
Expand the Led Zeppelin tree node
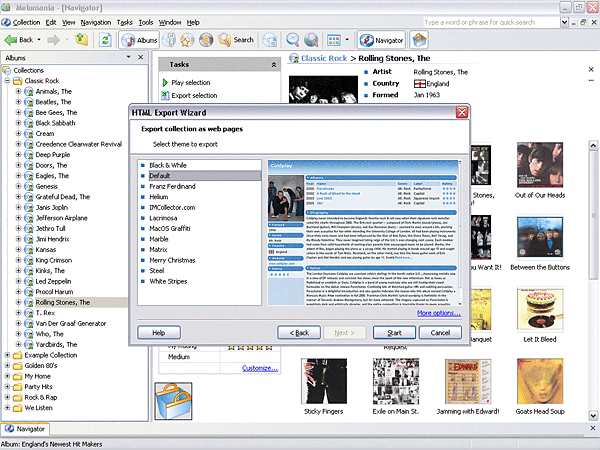(x=18, y=281)
